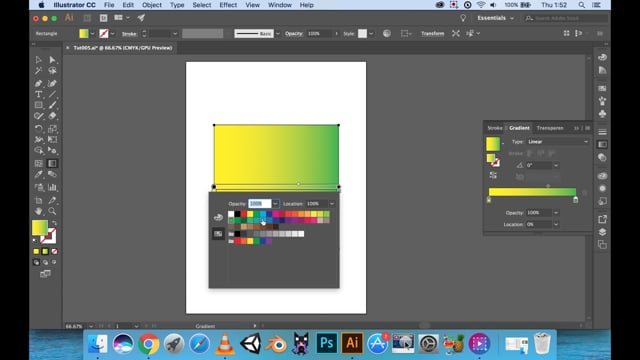Select the Selection tool arrow
Viewport: 640px width, 360px height.
point(38,60)
